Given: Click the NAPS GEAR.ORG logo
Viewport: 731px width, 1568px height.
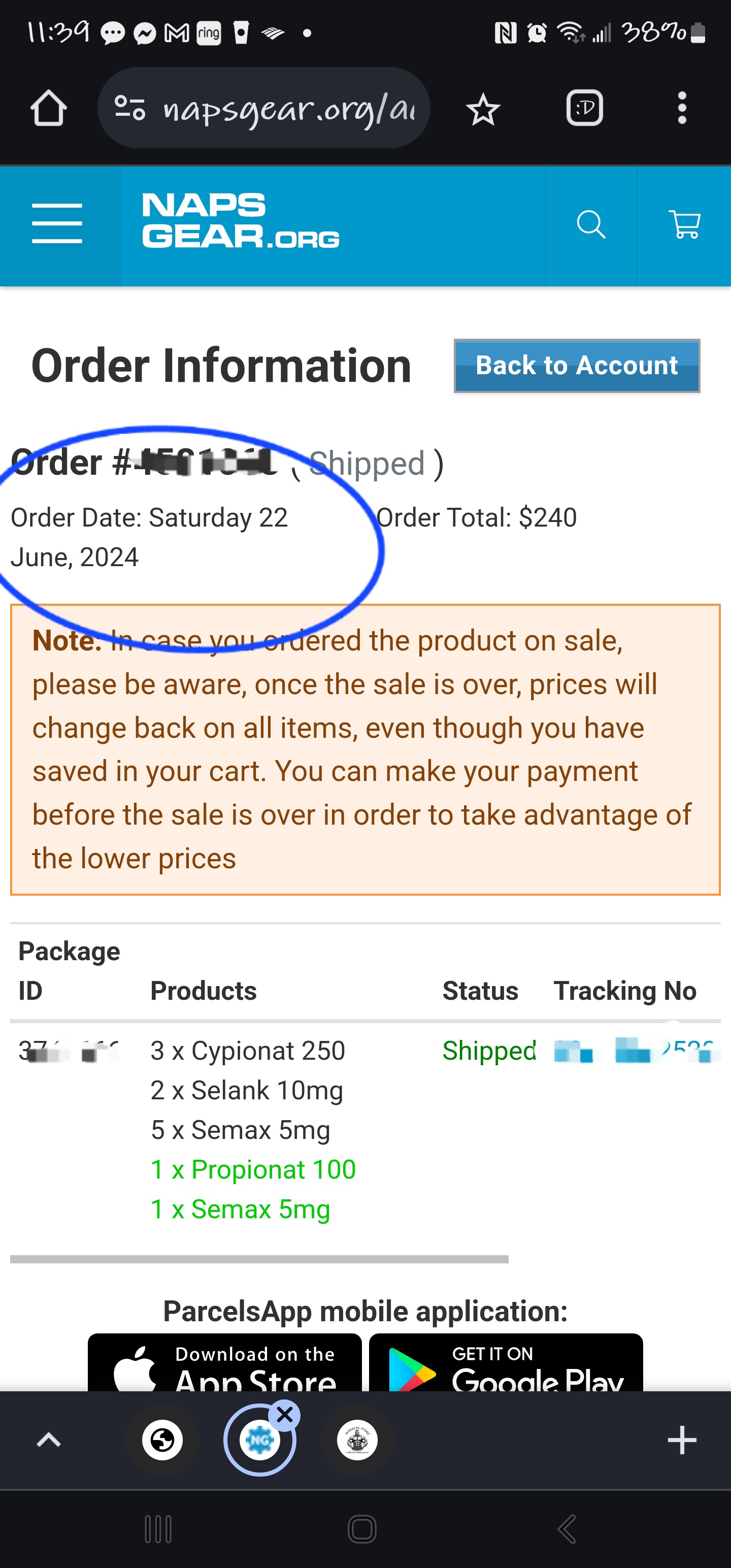Looking at the screenshot, I should (x=241, y=221).
